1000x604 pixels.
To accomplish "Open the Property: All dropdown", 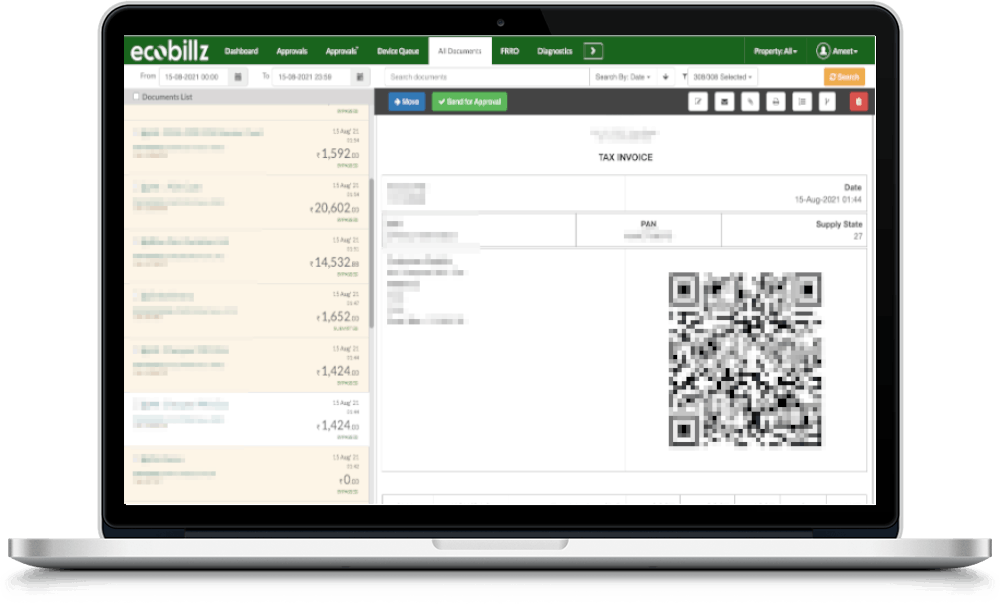I will click(775, 51).
